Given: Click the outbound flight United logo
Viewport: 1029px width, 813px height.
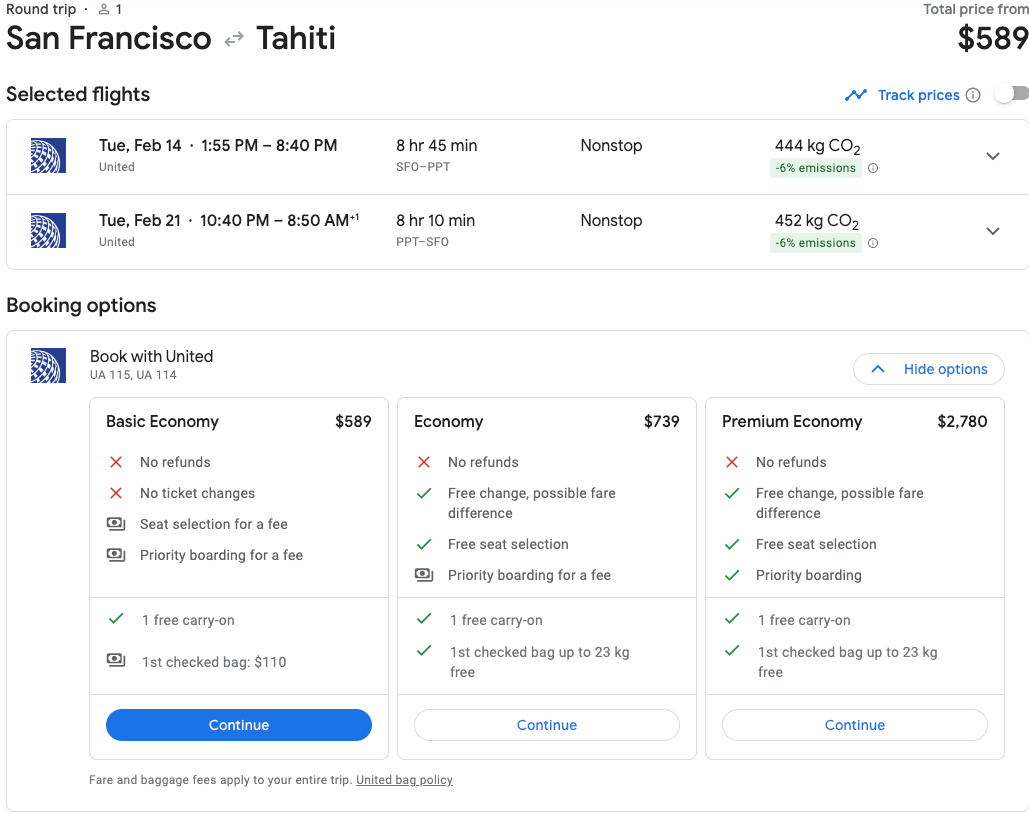Looking at the screenshot, I should click(x=48, y=156).
